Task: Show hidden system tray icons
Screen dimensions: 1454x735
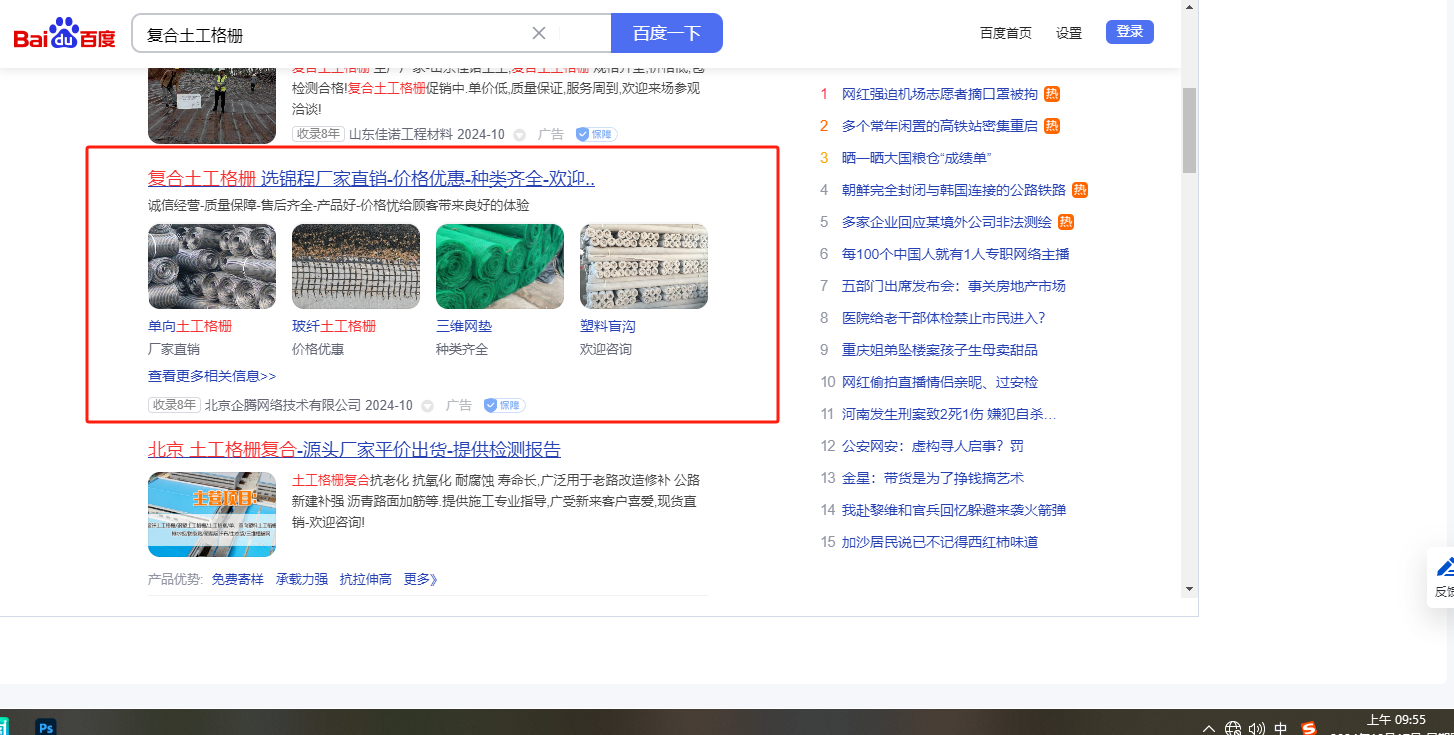Action: click(x=1209, y=728)
